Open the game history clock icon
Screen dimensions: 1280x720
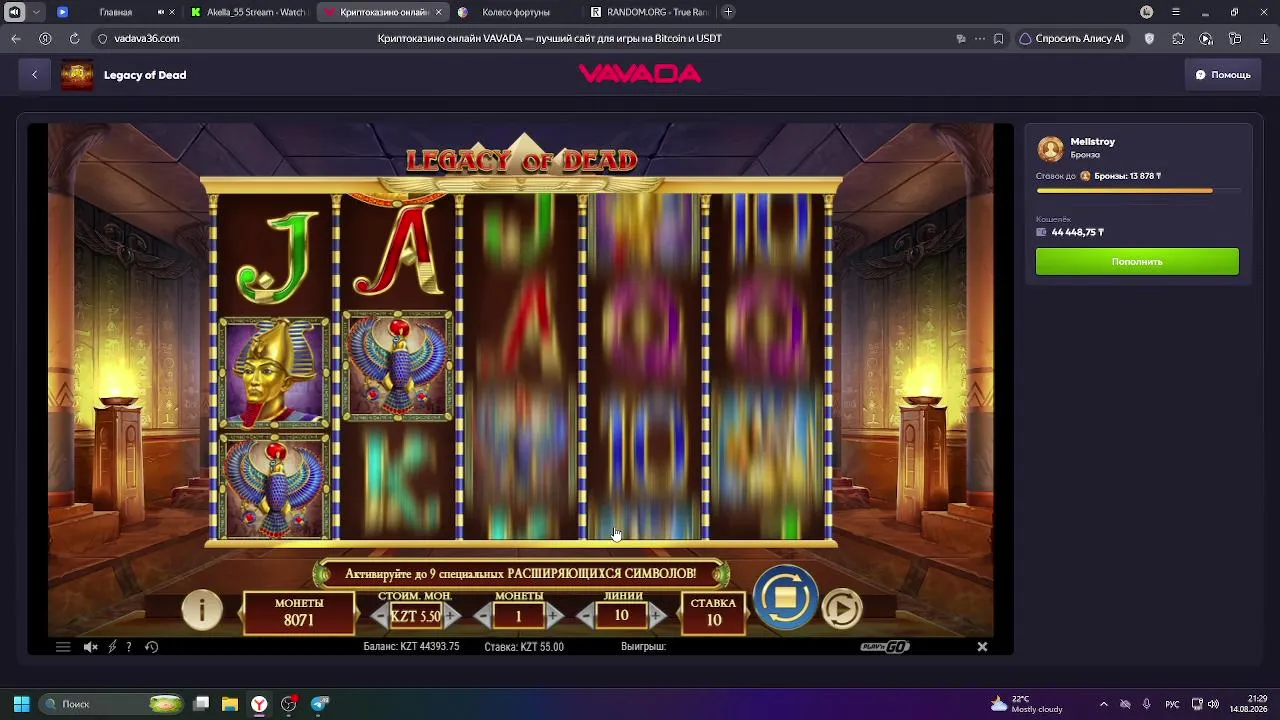click(x=151, y=647)
